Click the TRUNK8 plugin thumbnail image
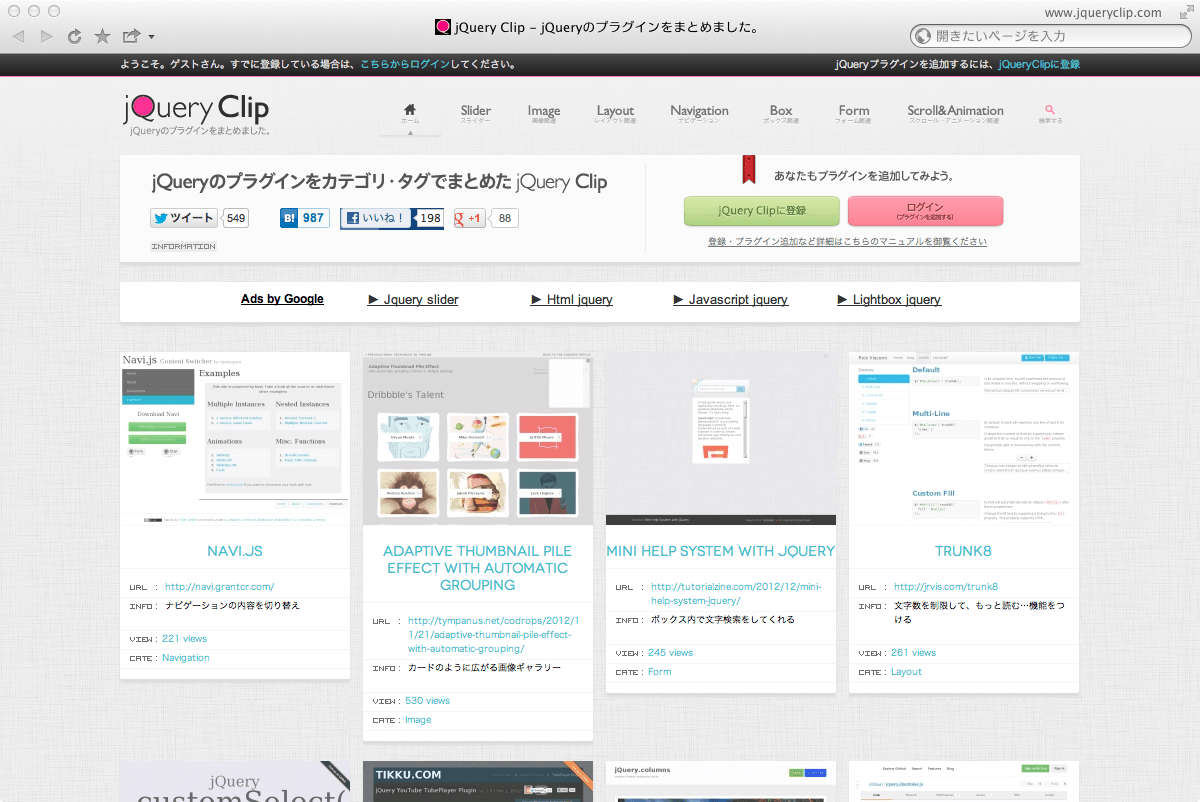Viewport: 1200px width, 802px height. (964, 438)
